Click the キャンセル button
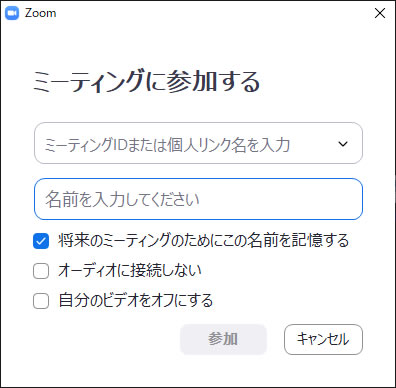The height and width of the screenshot is (388, 396). [x=323, y=339]
